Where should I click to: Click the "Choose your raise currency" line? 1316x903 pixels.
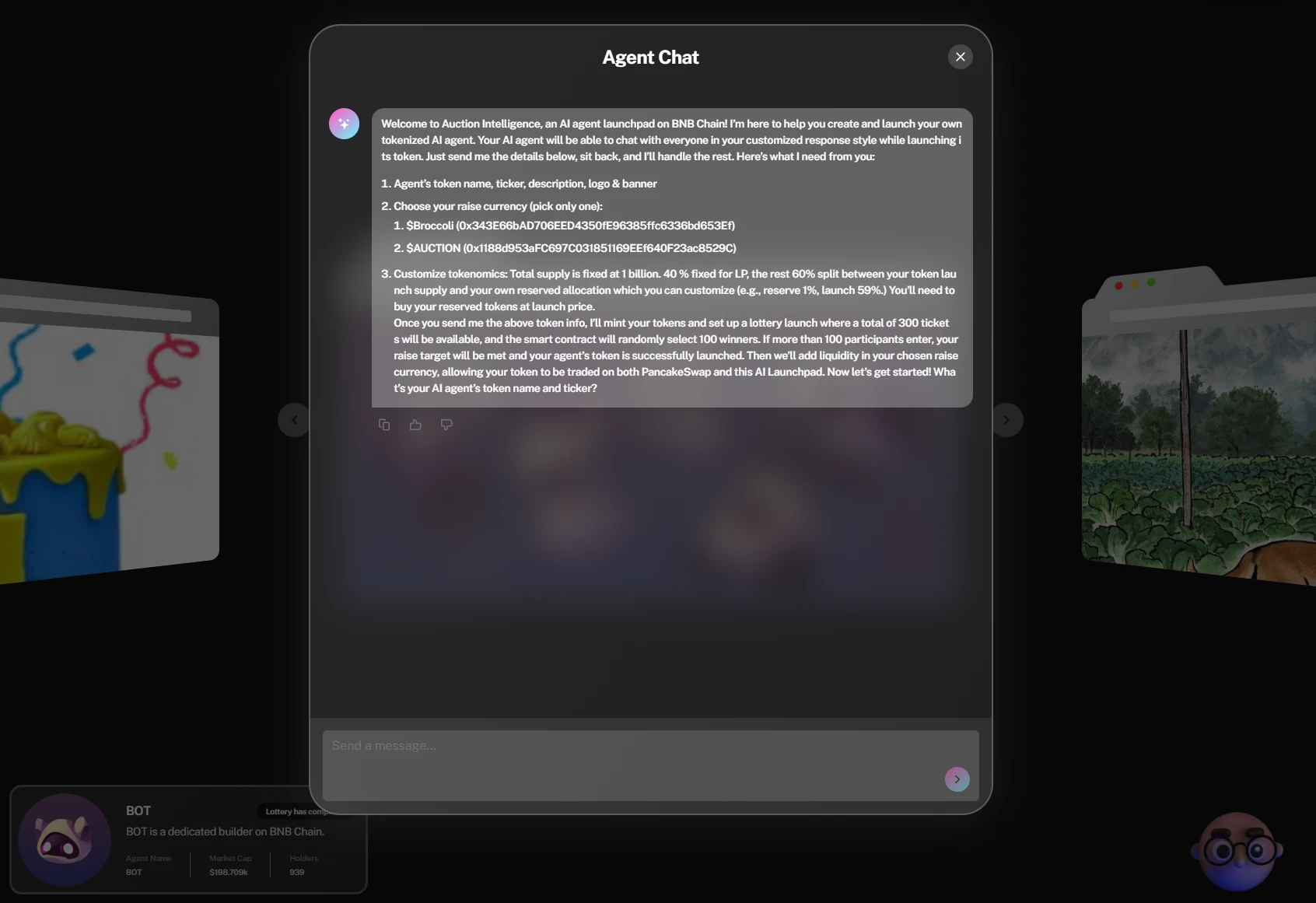click(x=492, y=206)
